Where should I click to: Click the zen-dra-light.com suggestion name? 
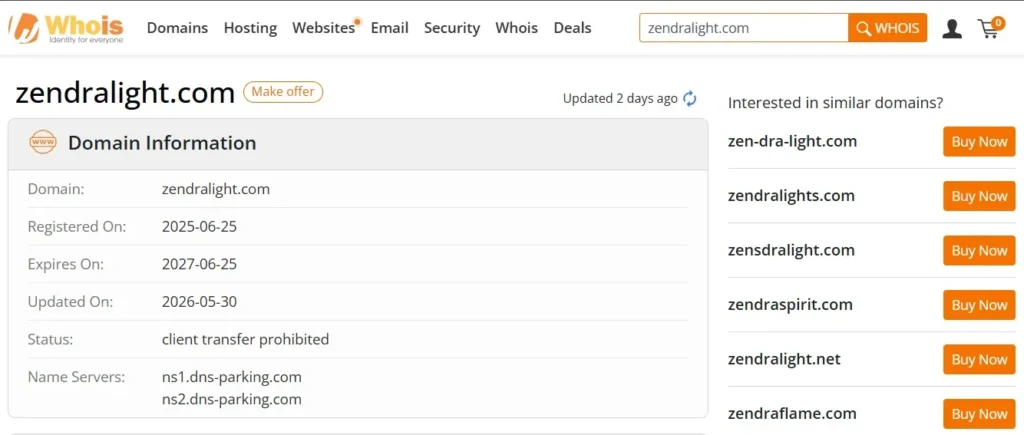click(x=792, y=141)
